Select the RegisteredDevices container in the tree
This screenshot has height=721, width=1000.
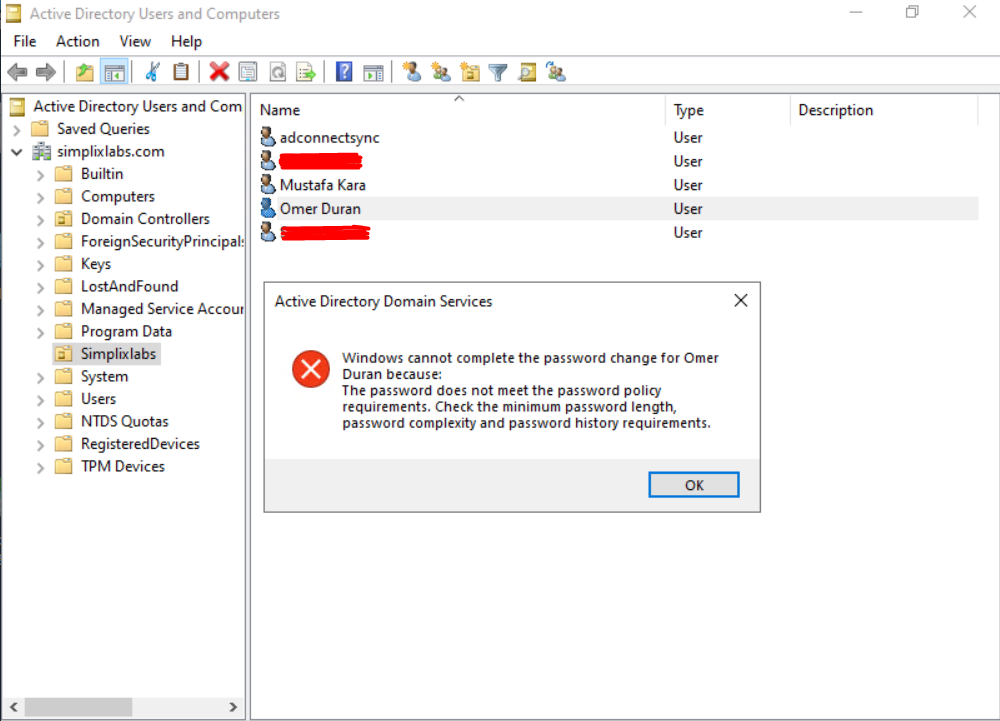[x=140, y=444]
